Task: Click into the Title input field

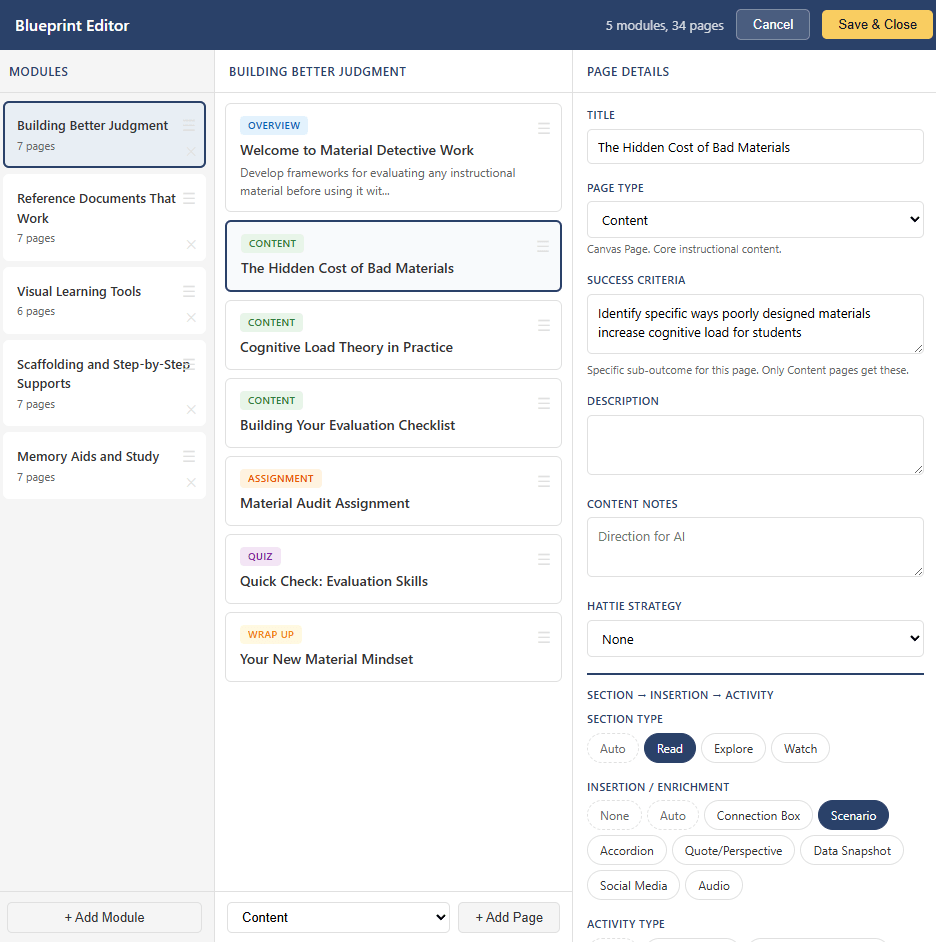Action: [x=755, y=147]
